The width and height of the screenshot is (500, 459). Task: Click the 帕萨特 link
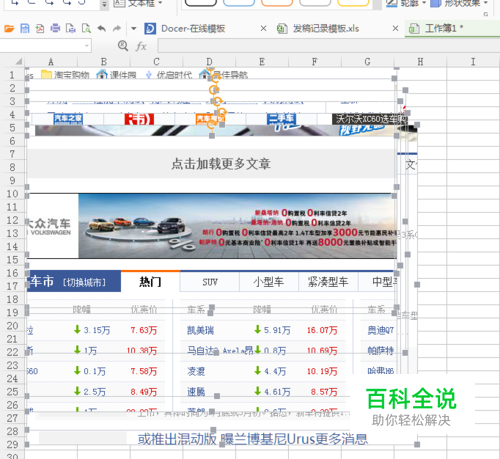click(x=381, y=351)
